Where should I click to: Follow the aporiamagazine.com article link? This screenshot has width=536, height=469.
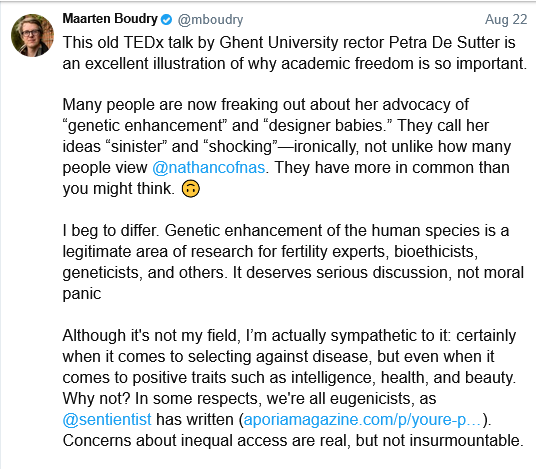(x=362, y=420)
